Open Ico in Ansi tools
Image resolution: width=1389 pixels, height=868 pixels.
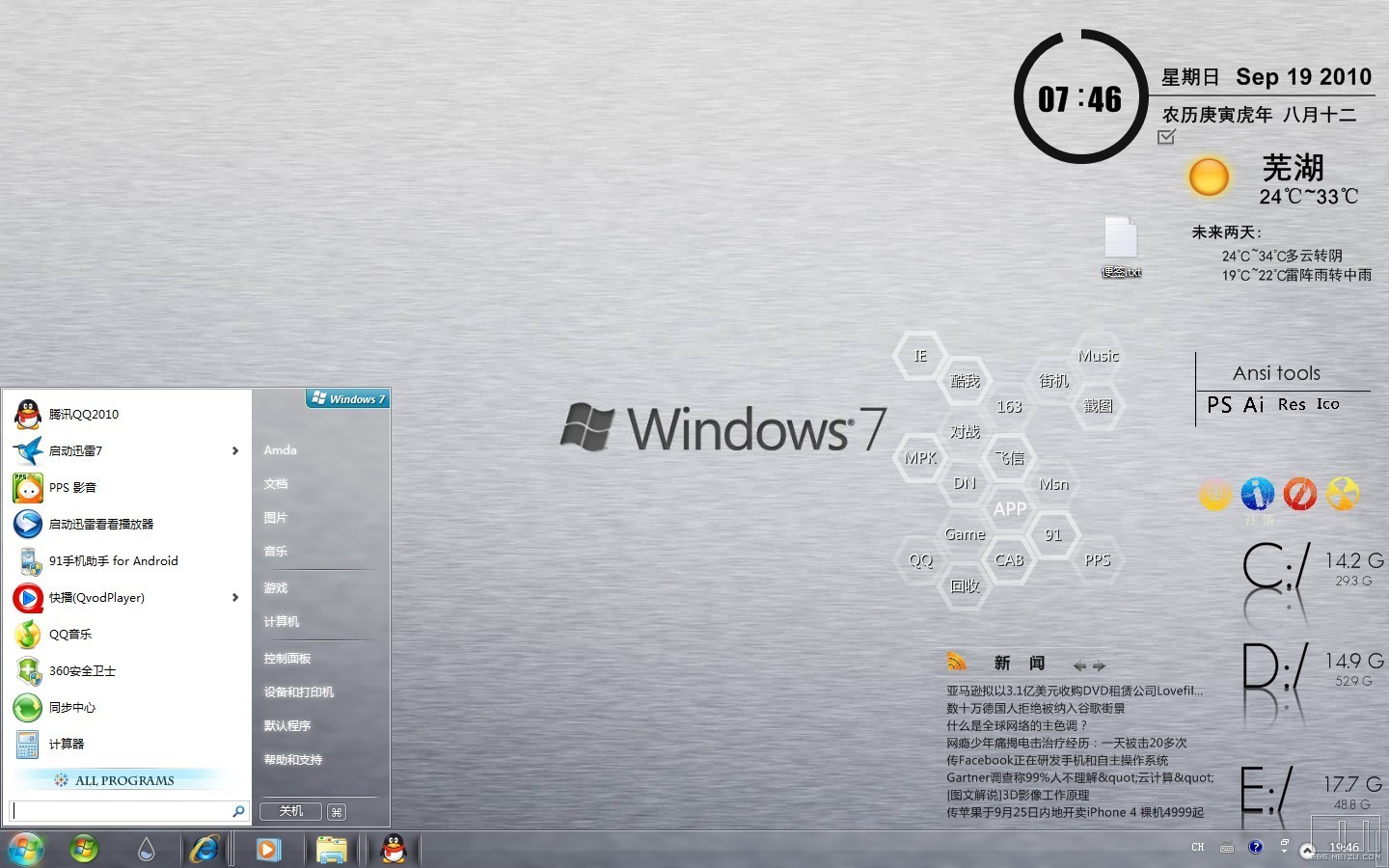pyautogui.click(x=1328, y=405)
